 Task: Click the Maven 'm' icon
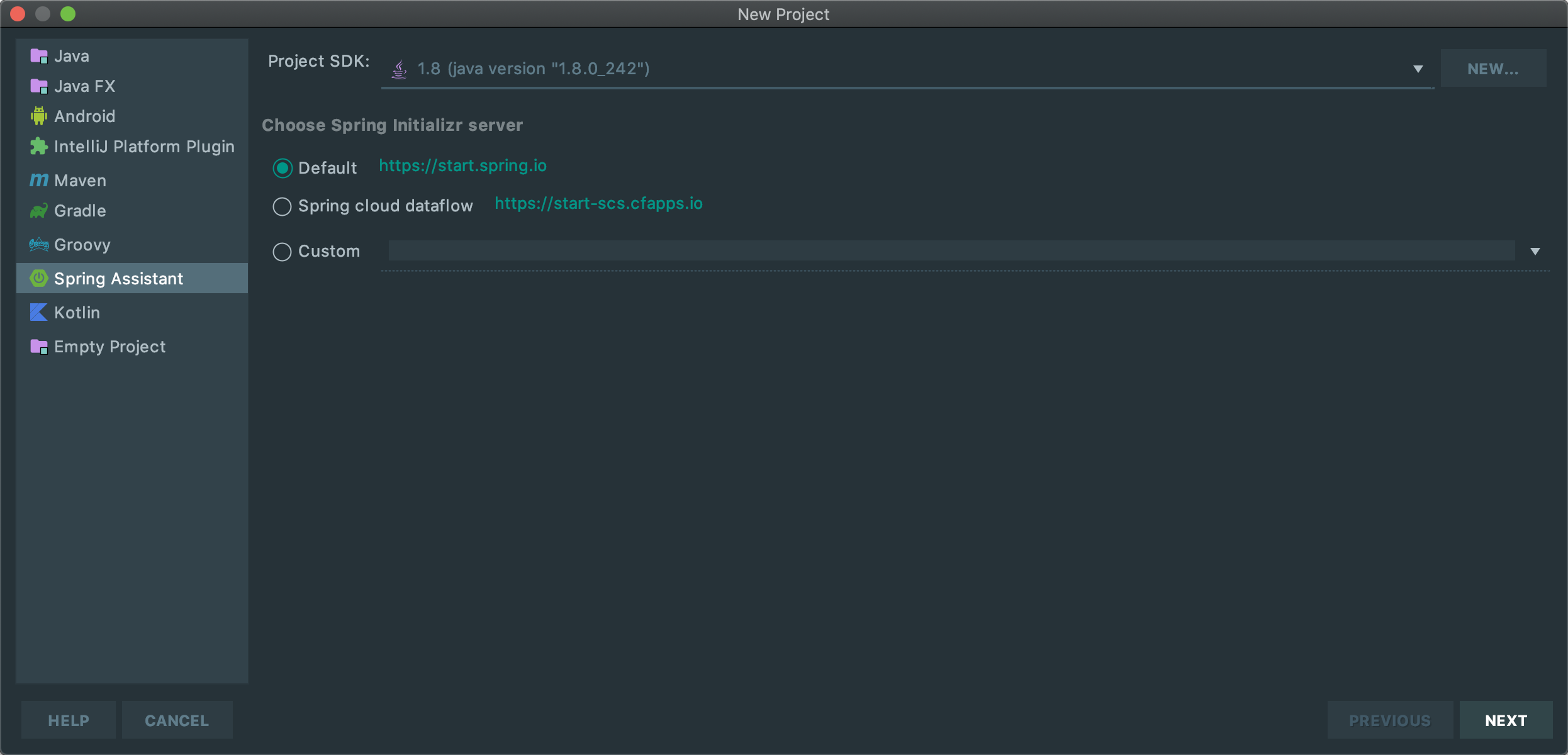pos(39,181)
